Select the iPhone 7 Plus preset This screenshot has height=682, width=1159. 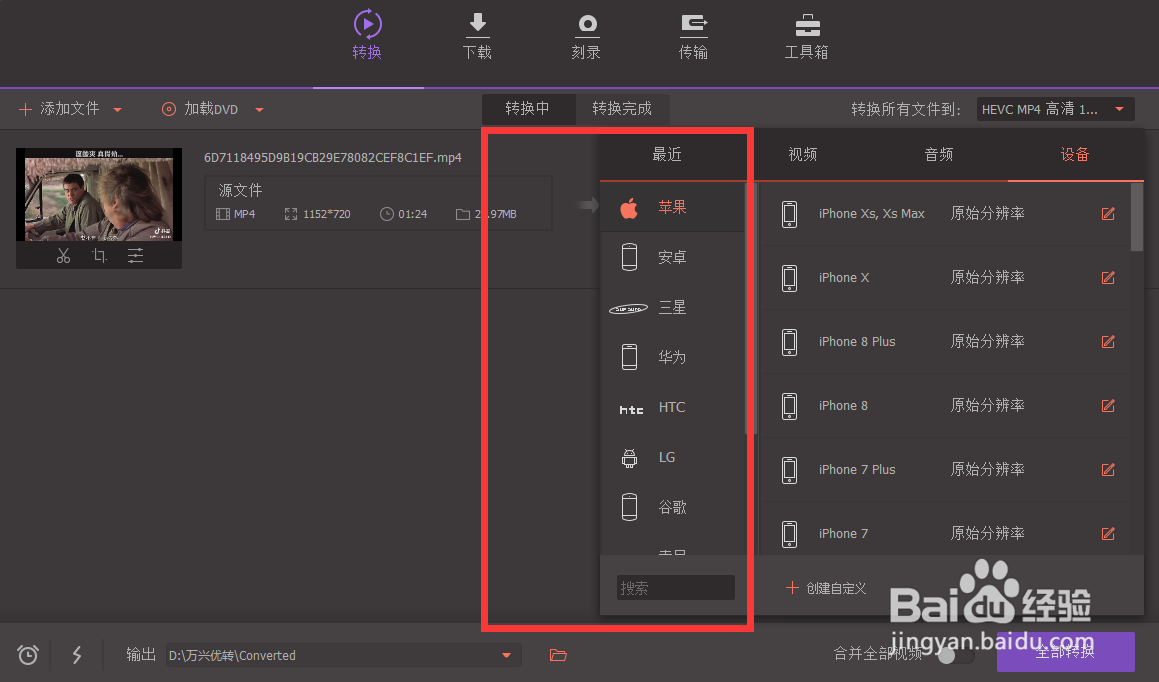pyautogui.click(x=945, y=469)
